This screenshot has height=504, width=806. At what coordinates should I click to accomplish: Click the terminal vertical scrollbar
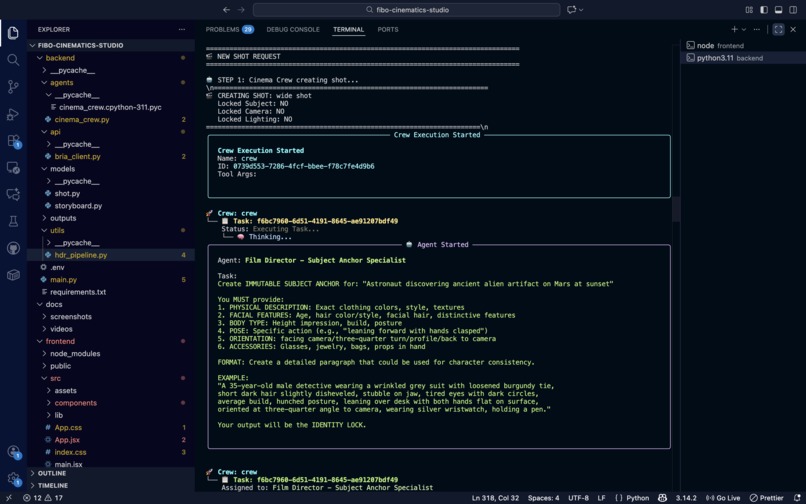coord(676,208)
